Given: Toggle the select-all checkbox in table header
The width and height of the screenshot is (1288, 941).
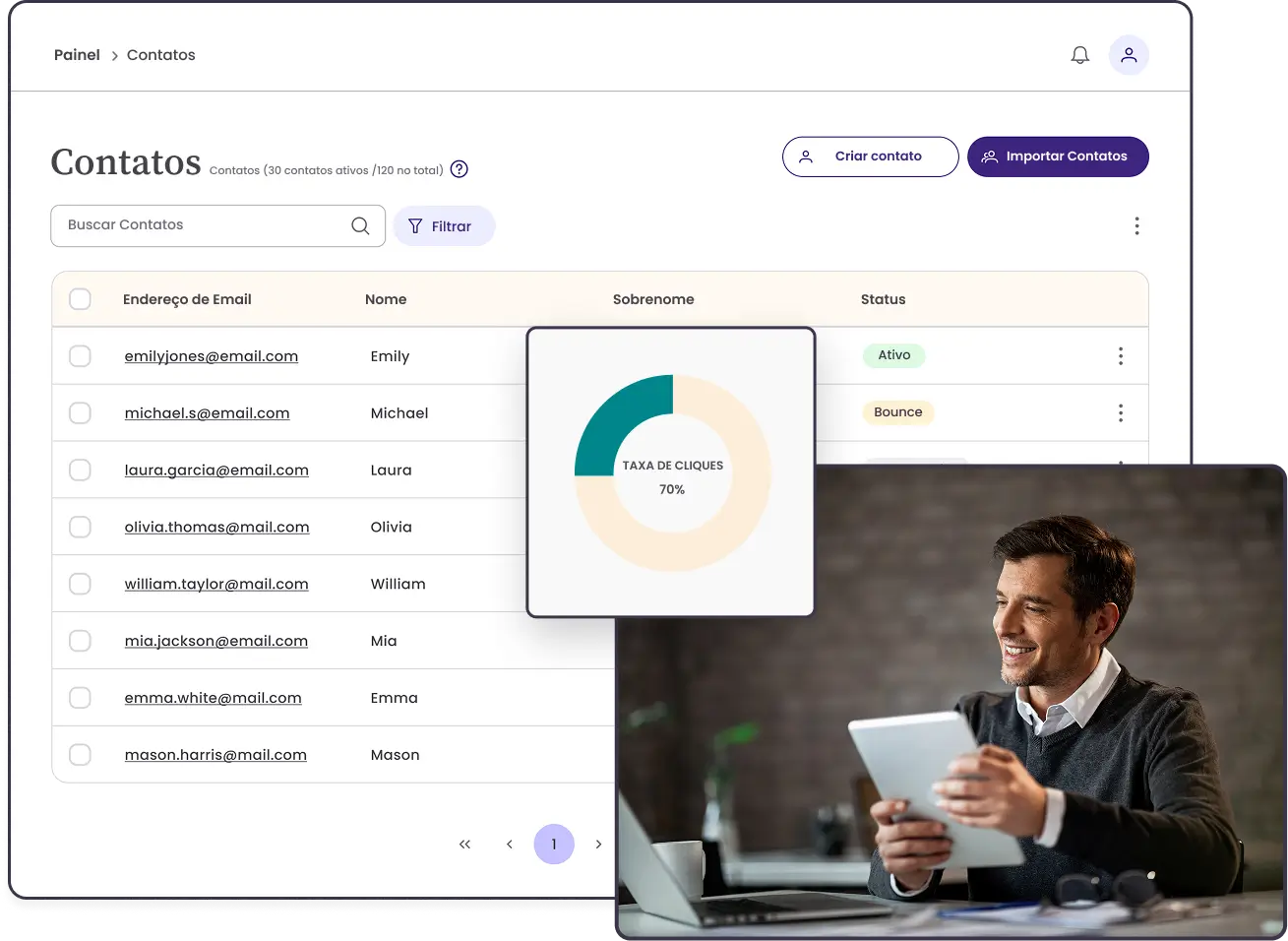Looking at the screenshot, I should point(80,298).
